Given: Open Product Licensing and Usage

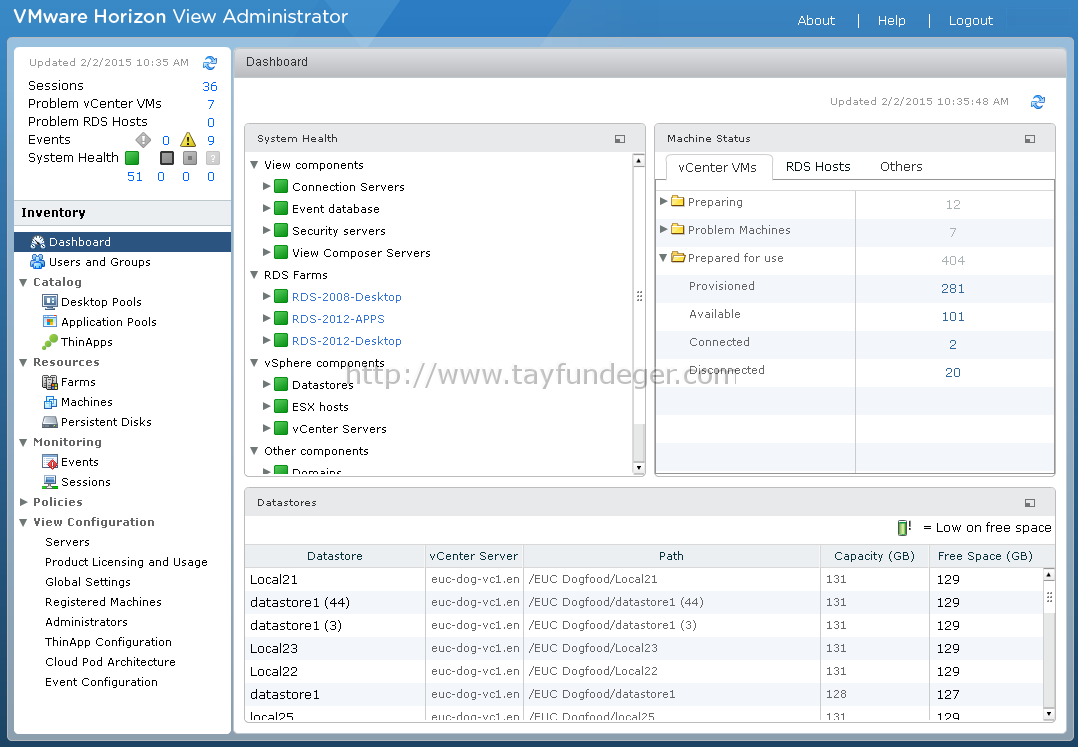Looking at the screenshot, I should (126, 562).
